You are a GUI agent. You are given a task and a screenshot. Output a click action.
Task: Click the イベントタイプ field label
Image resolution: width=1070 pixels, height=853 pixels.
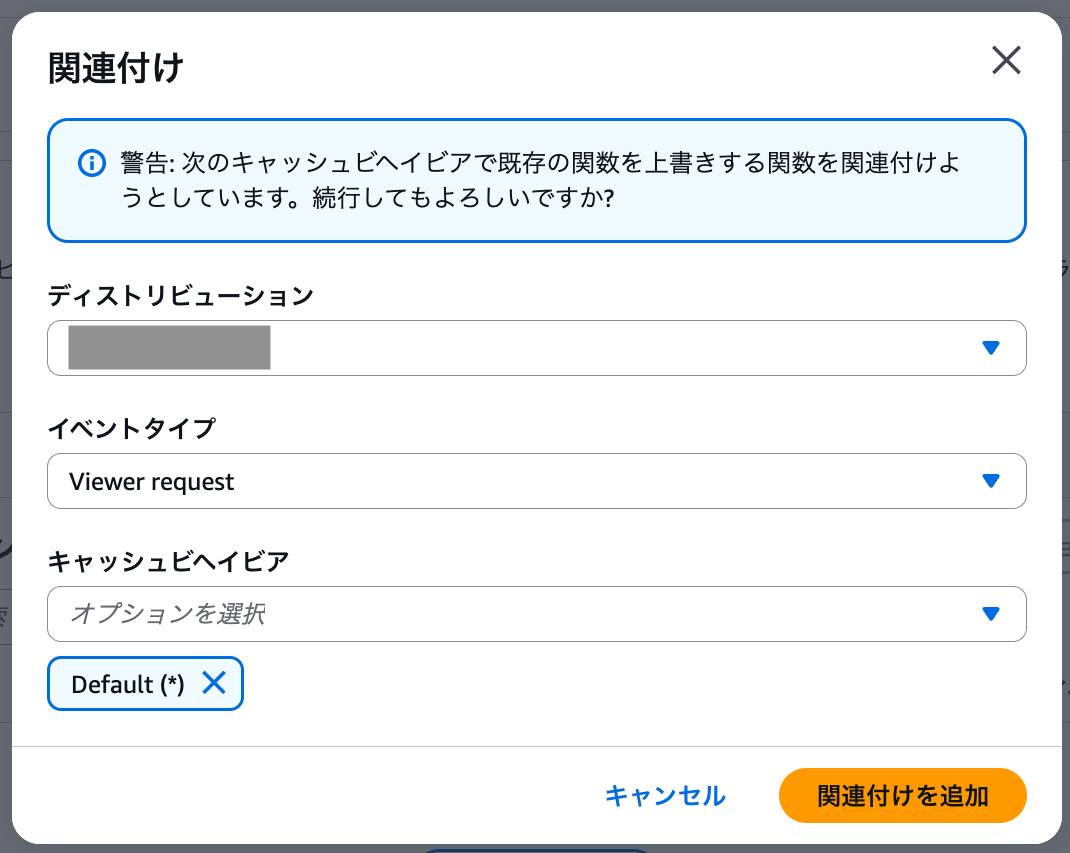(132, 428)
